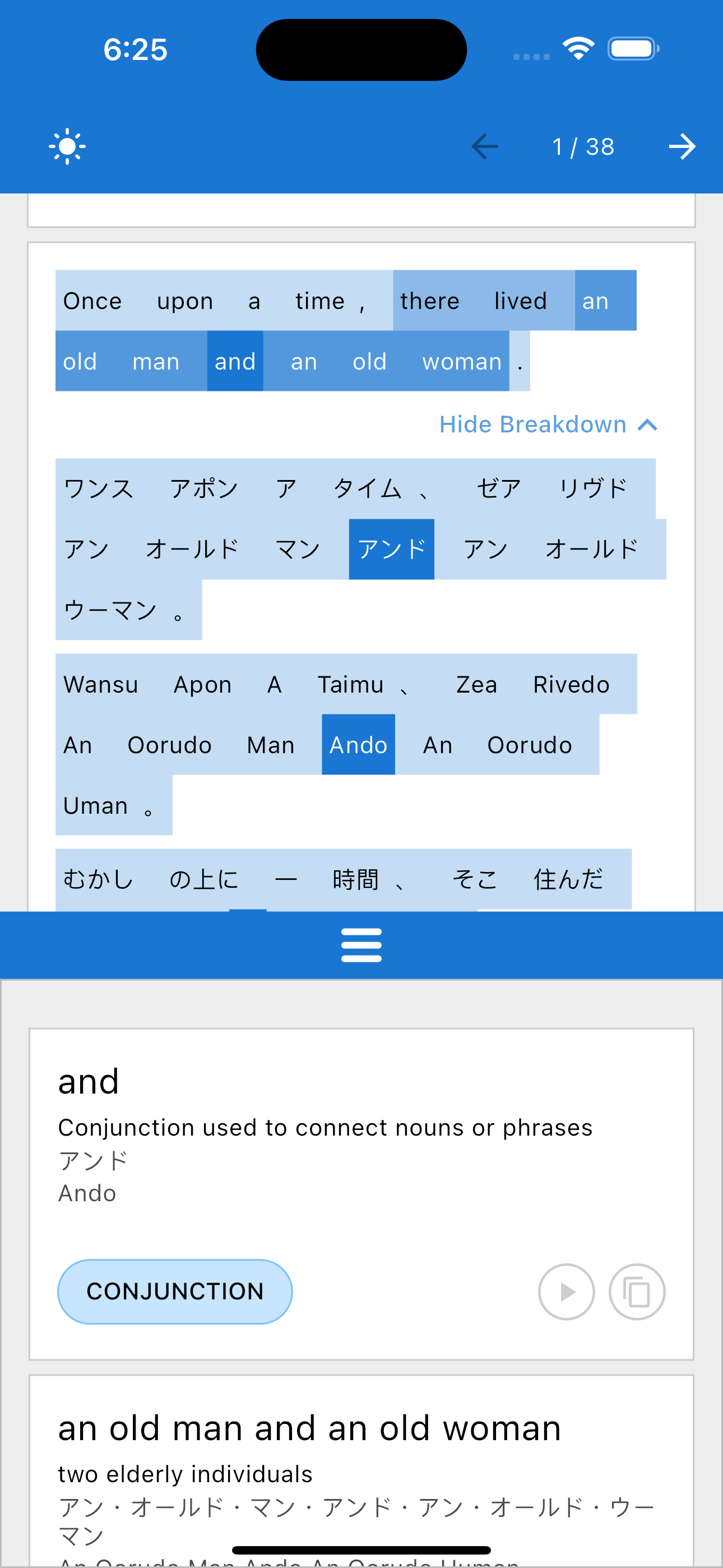723x1568 pixels.
Task: Open the hamburger menu handle
Action: tap(361, 945)
